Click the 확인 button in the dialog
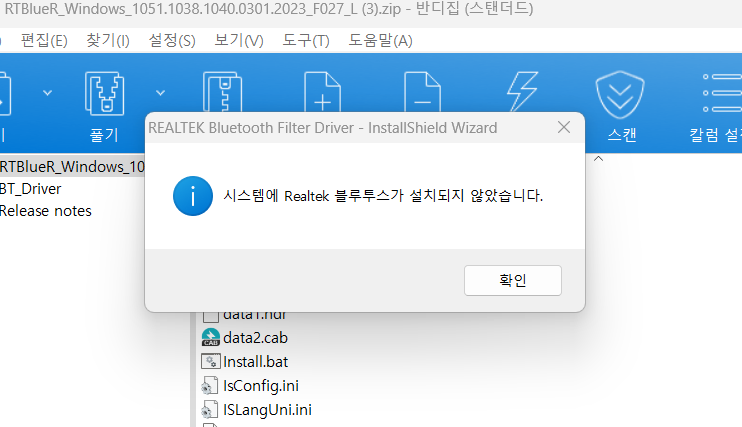 (512, 280)
